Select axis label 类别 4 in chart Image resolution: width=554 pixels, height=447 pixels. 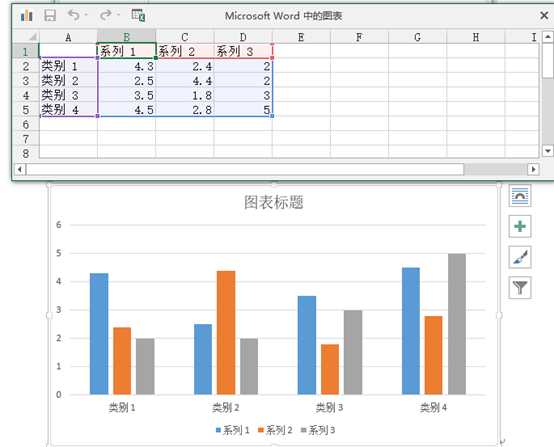click(434, 407)
